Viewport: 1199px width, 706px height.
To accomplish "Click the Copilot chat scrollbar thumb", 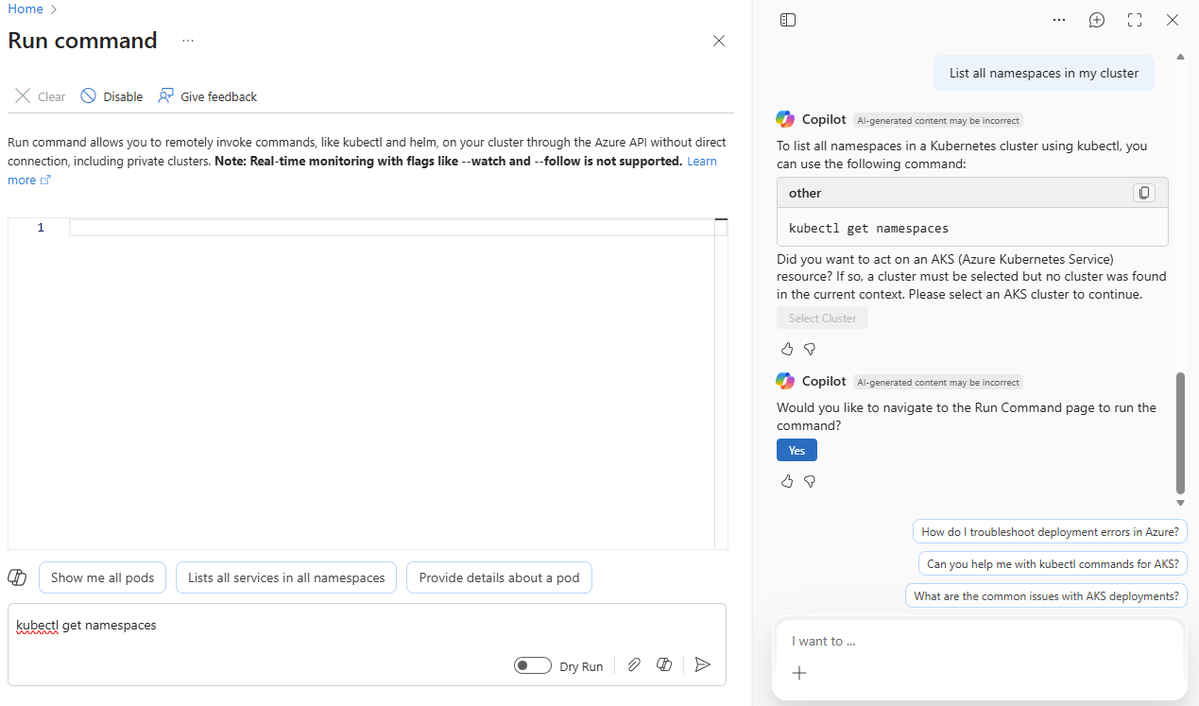I will pyautogui.click(x=1180, y=433).
